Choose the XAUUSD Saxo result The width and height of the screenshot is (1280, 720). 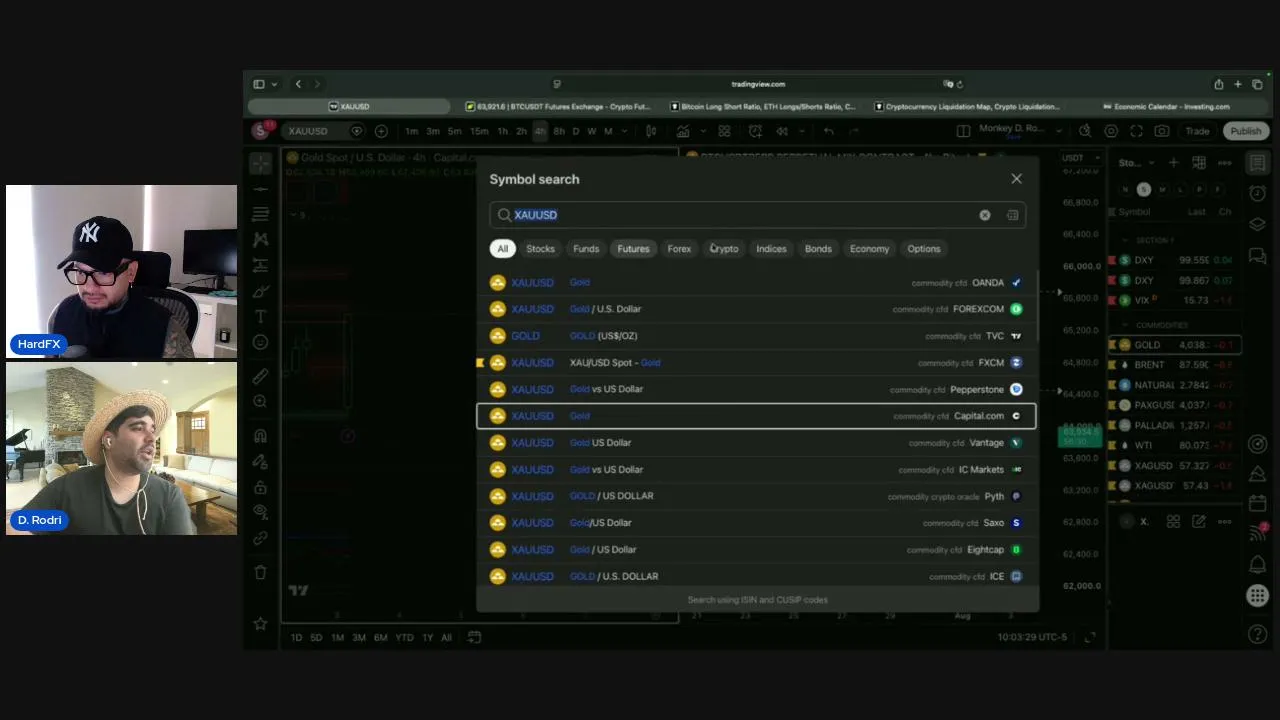(757, 523)
